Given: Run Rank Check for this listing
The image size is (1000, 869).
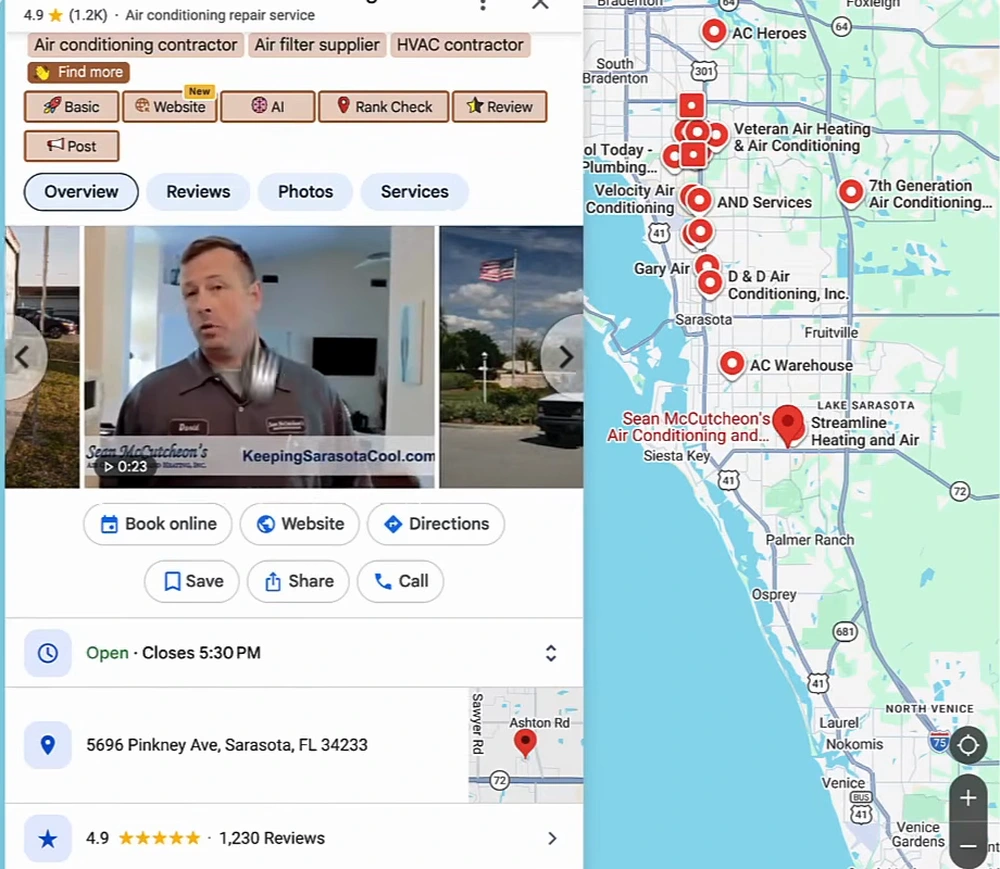Looking at the screenshot, I should coord(384,106).
